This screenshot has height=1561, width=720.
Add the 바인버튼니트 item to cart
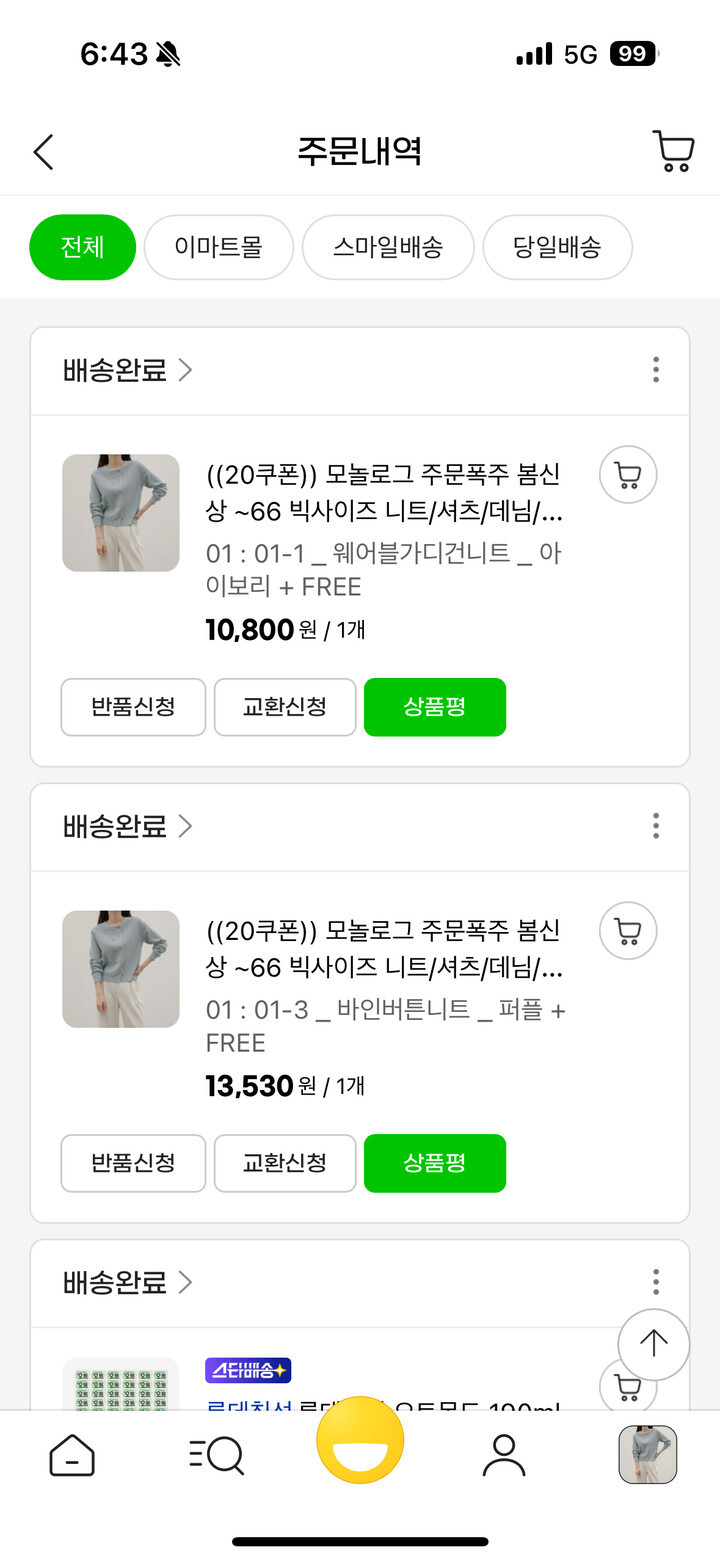tap(628, 931)
